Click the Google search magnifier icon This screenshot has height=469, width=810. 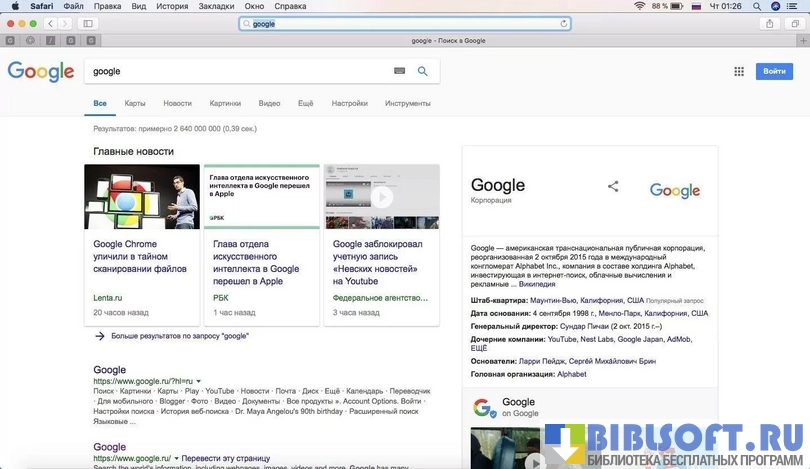coord(422,71)
